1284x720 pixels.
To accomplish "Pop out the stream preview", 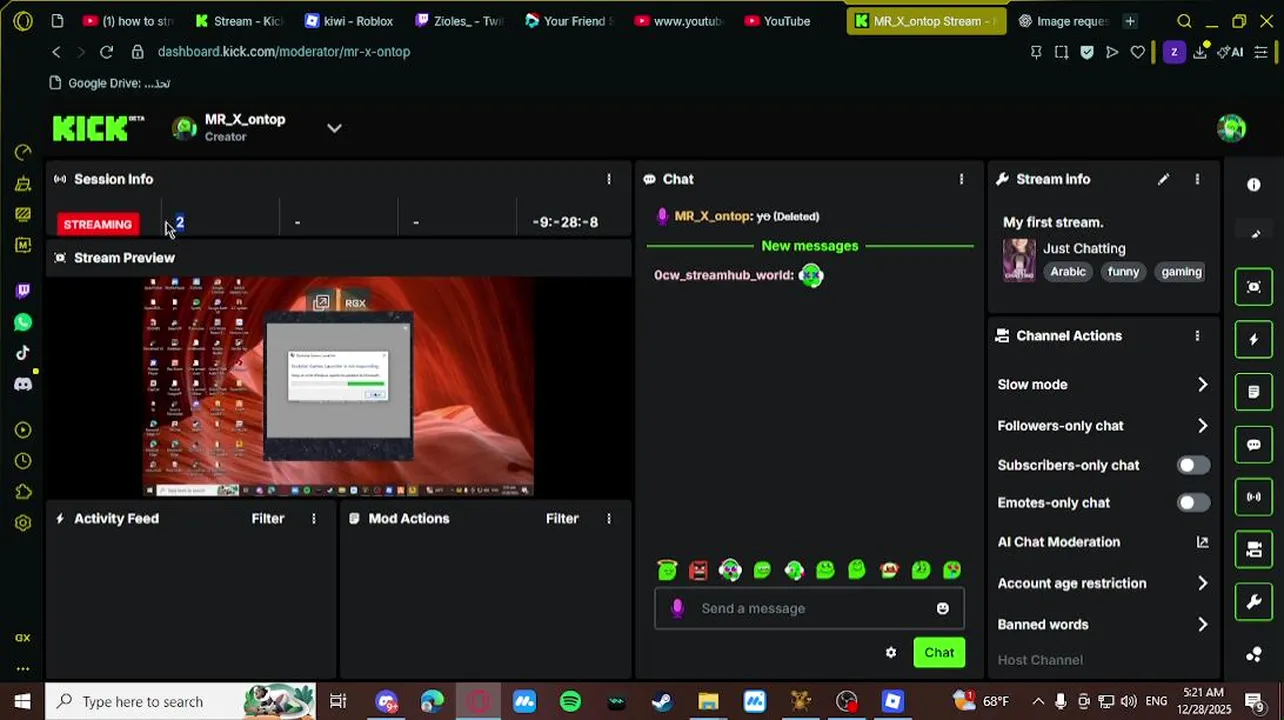I will pos(321,303).
